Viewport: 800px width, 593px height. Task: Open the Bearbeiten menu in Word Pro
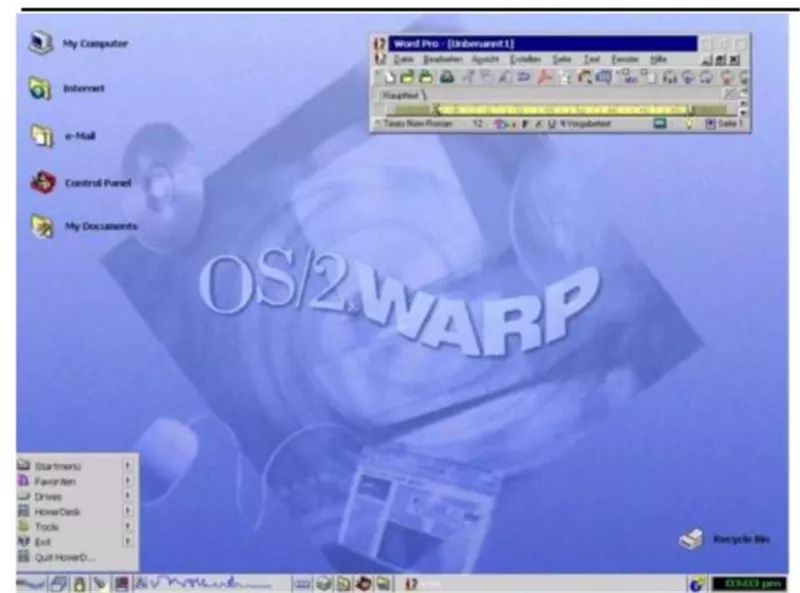pyautogui.click(x=442, y=60)
